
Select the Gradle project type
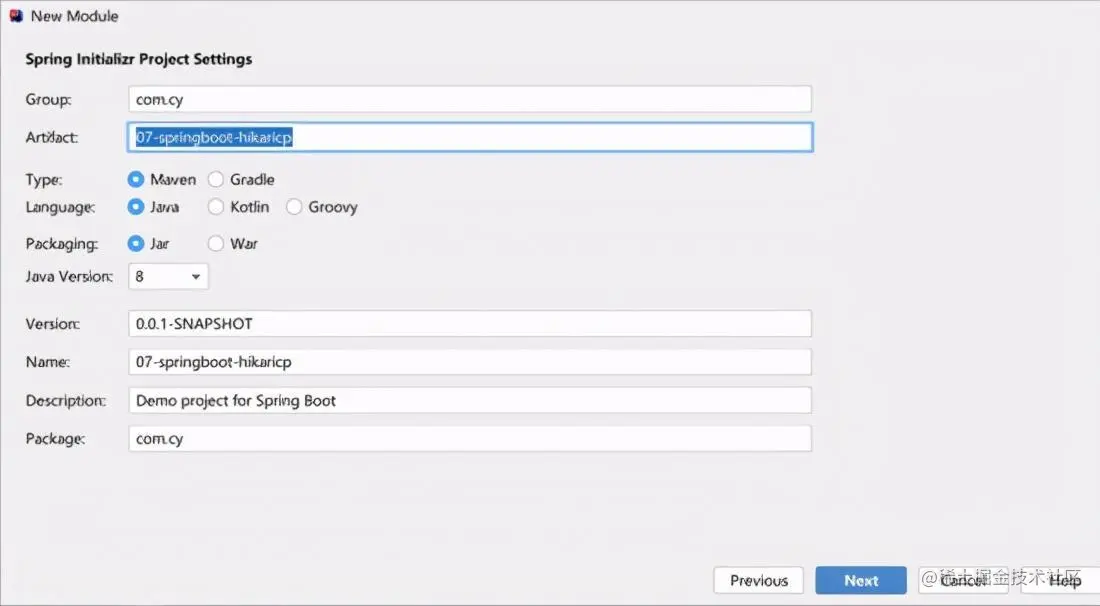[x=215, y=179]
